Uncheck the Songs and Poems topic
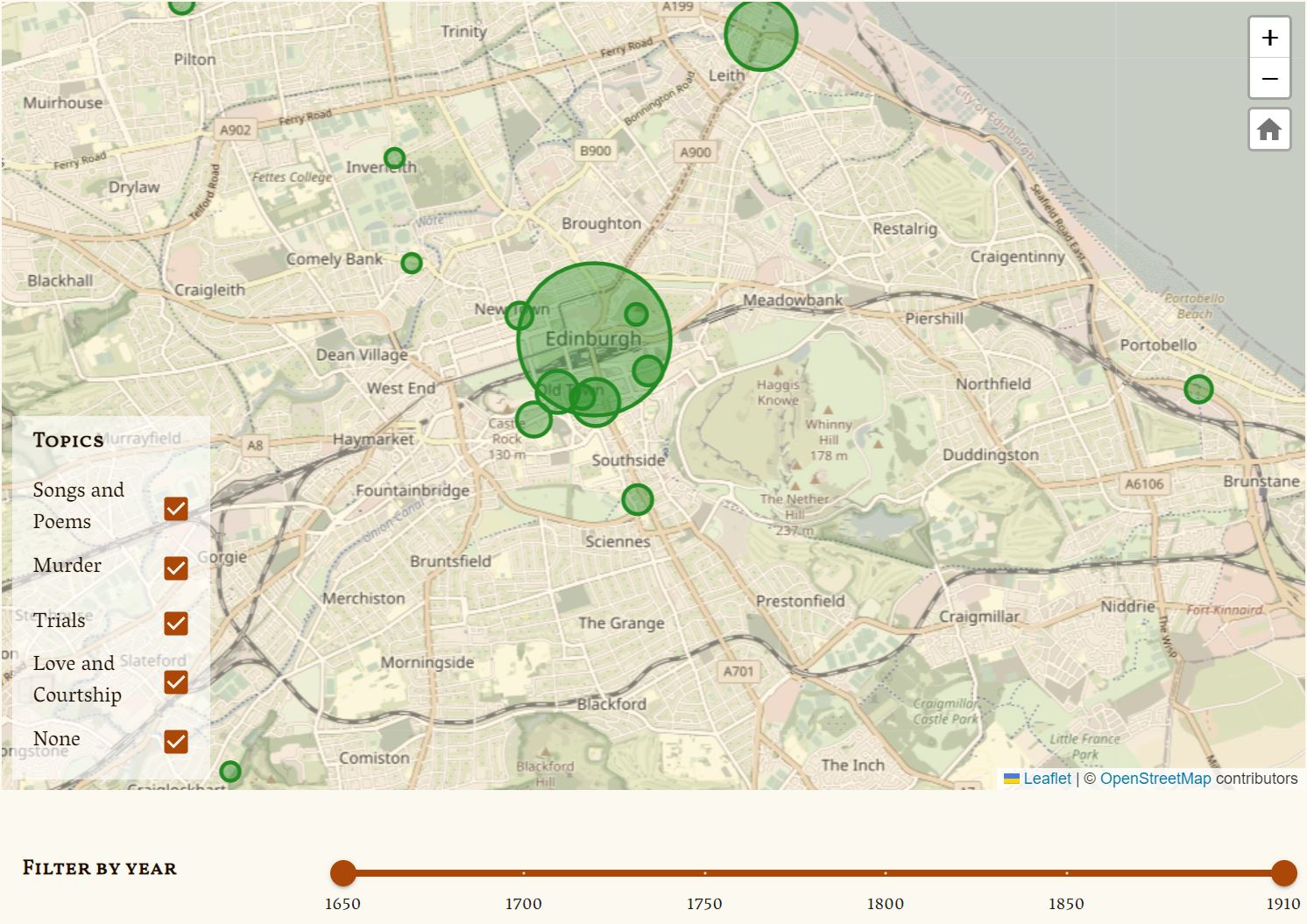 point(176,509)
